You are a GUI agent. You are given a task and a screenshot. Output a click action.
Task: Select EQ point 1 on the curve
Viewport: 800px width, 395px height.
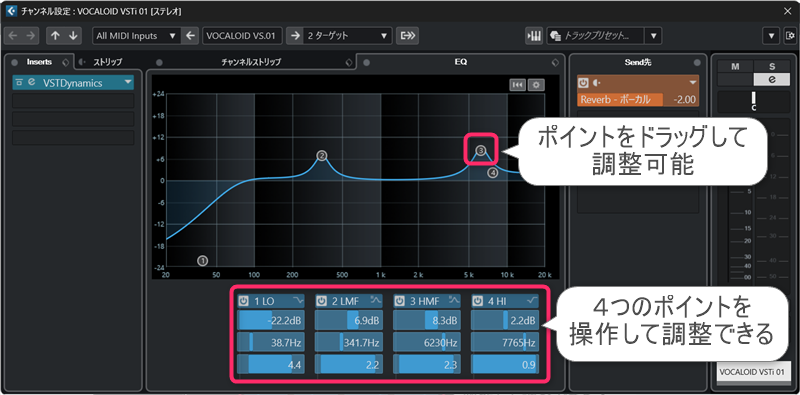tap(203, 261)
